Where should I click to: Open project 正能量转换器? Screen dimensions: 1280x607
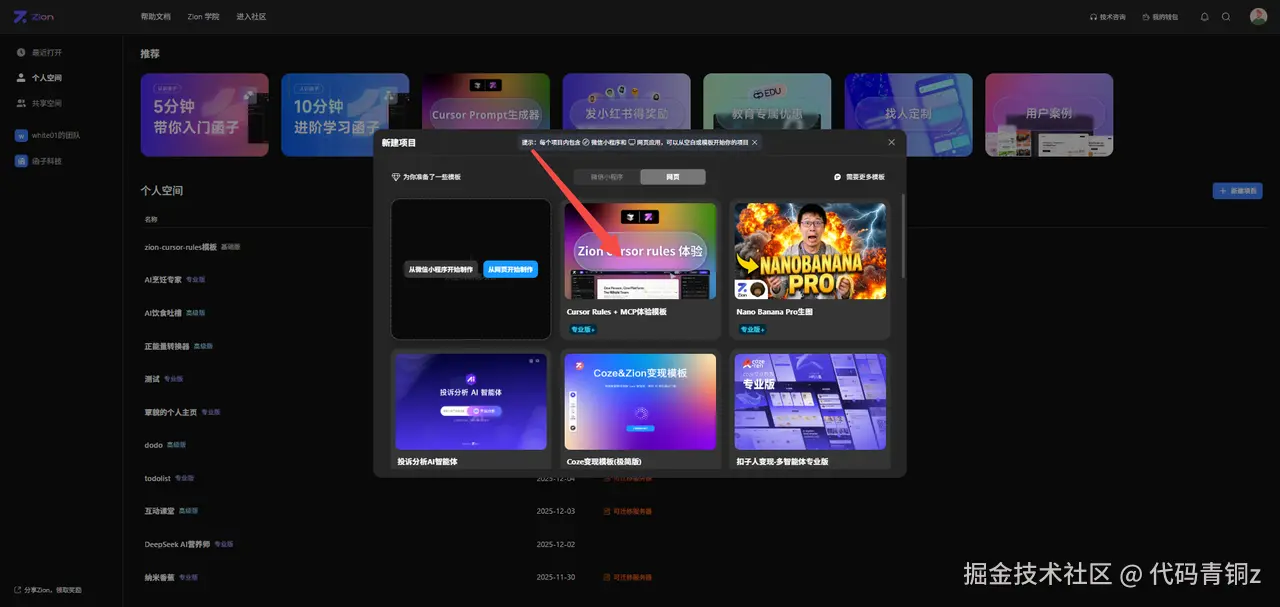click(167, 346)
